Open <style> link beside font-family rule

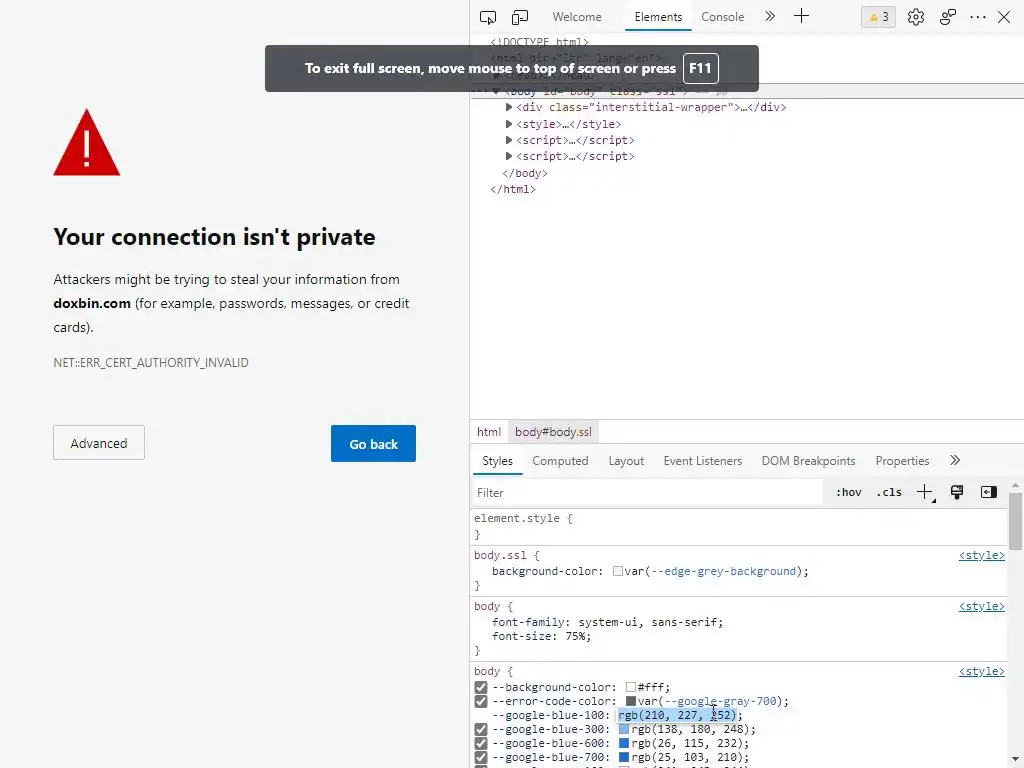pyautogui.click(x=982, y=606)
